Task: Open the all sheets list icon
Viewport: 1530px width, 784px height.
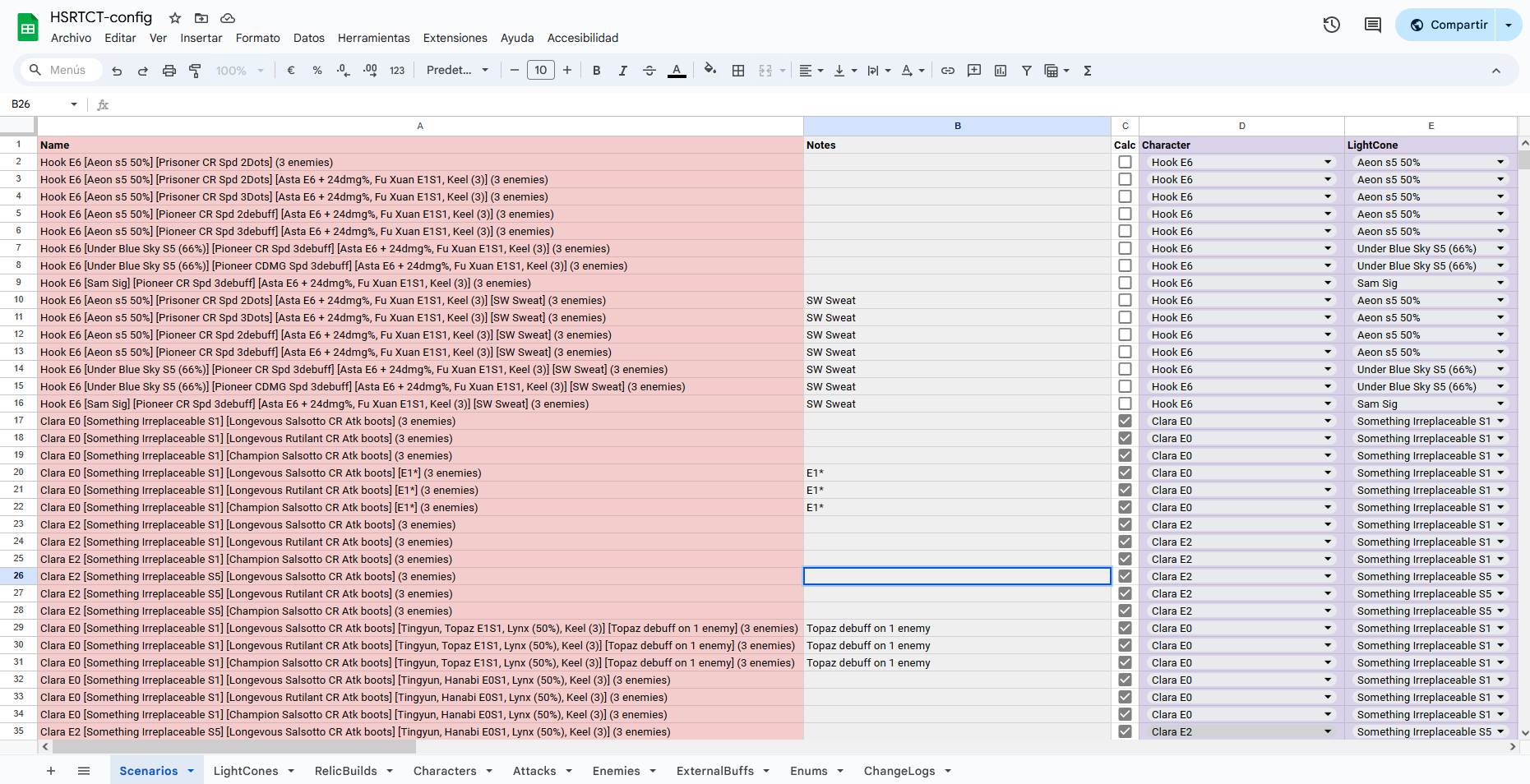Action: coord(84,771)
